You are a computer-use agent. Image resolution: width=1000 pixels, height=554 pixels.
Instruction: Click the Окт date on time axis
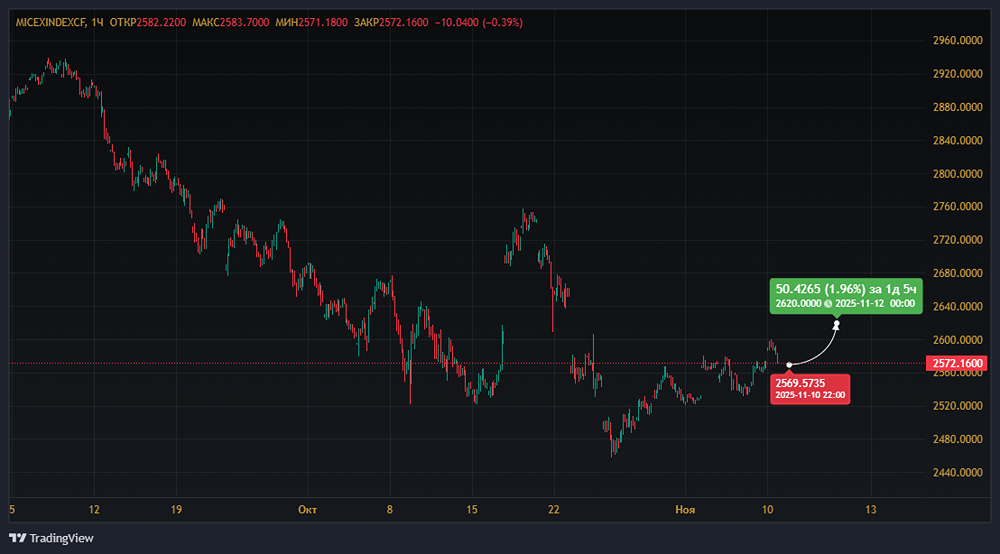(307, 510)
